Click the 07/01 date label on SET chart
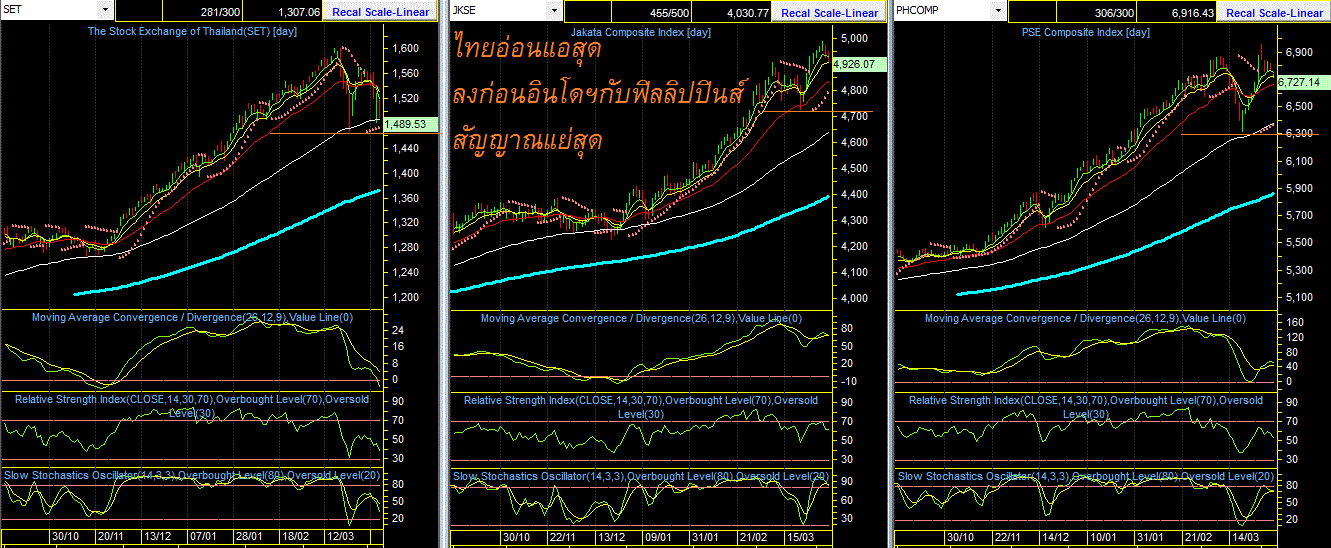 click(x=204, y=537)
